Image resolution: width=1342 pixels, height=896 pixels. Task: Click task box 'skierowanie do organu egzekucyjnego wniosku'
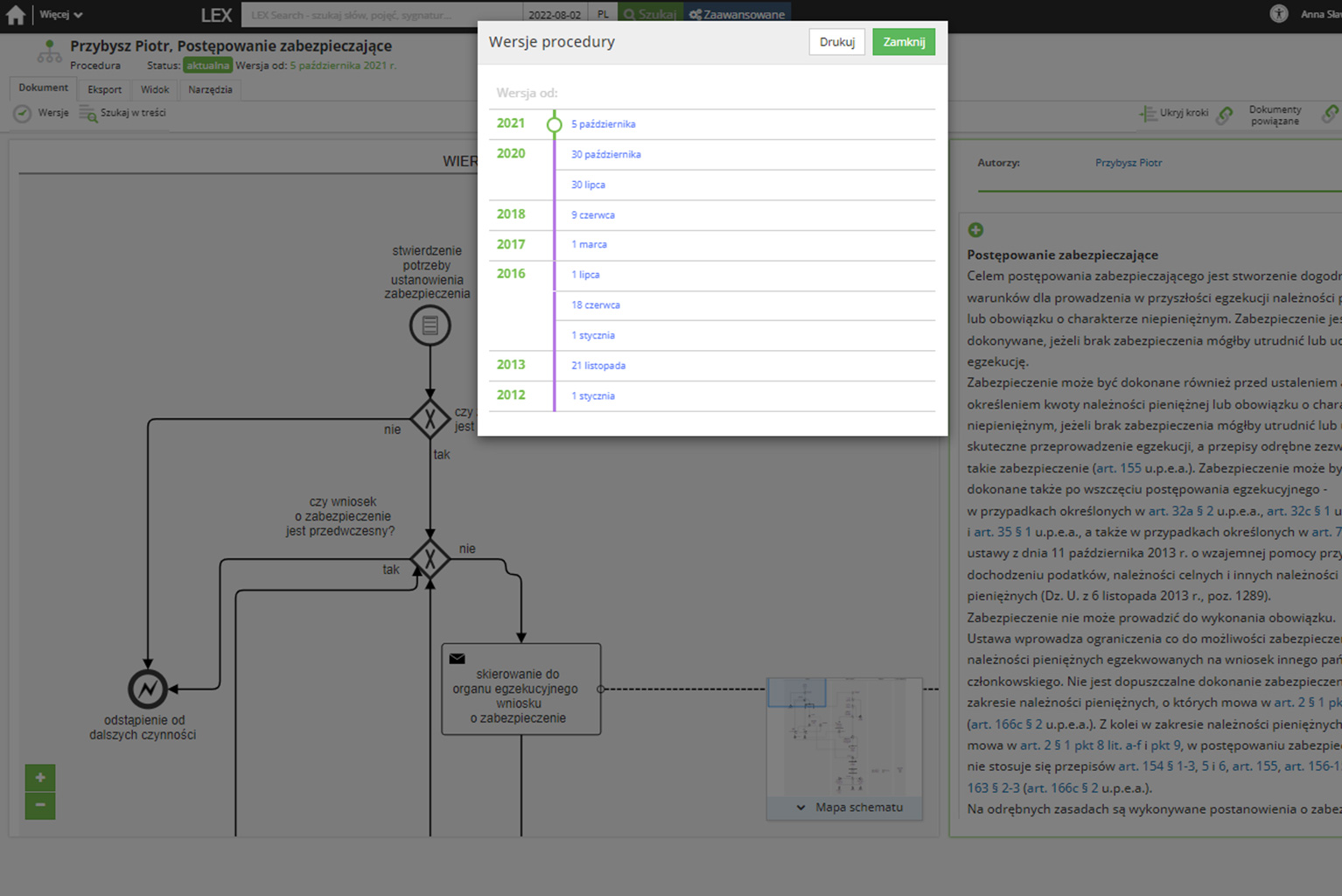click(521, 689)
